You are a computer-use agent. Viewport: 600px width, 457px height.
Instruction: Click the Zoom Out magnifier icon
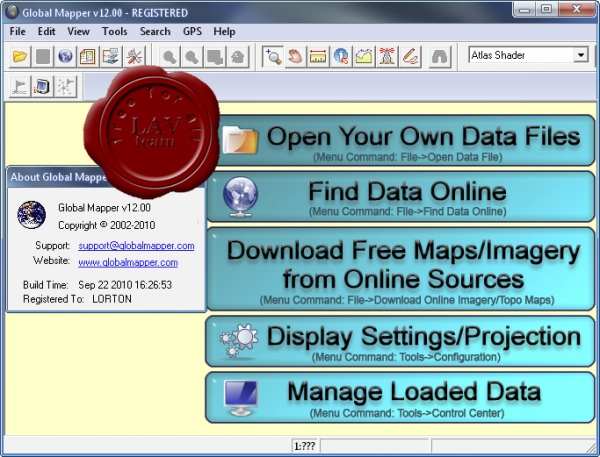(x=192, y=57)
